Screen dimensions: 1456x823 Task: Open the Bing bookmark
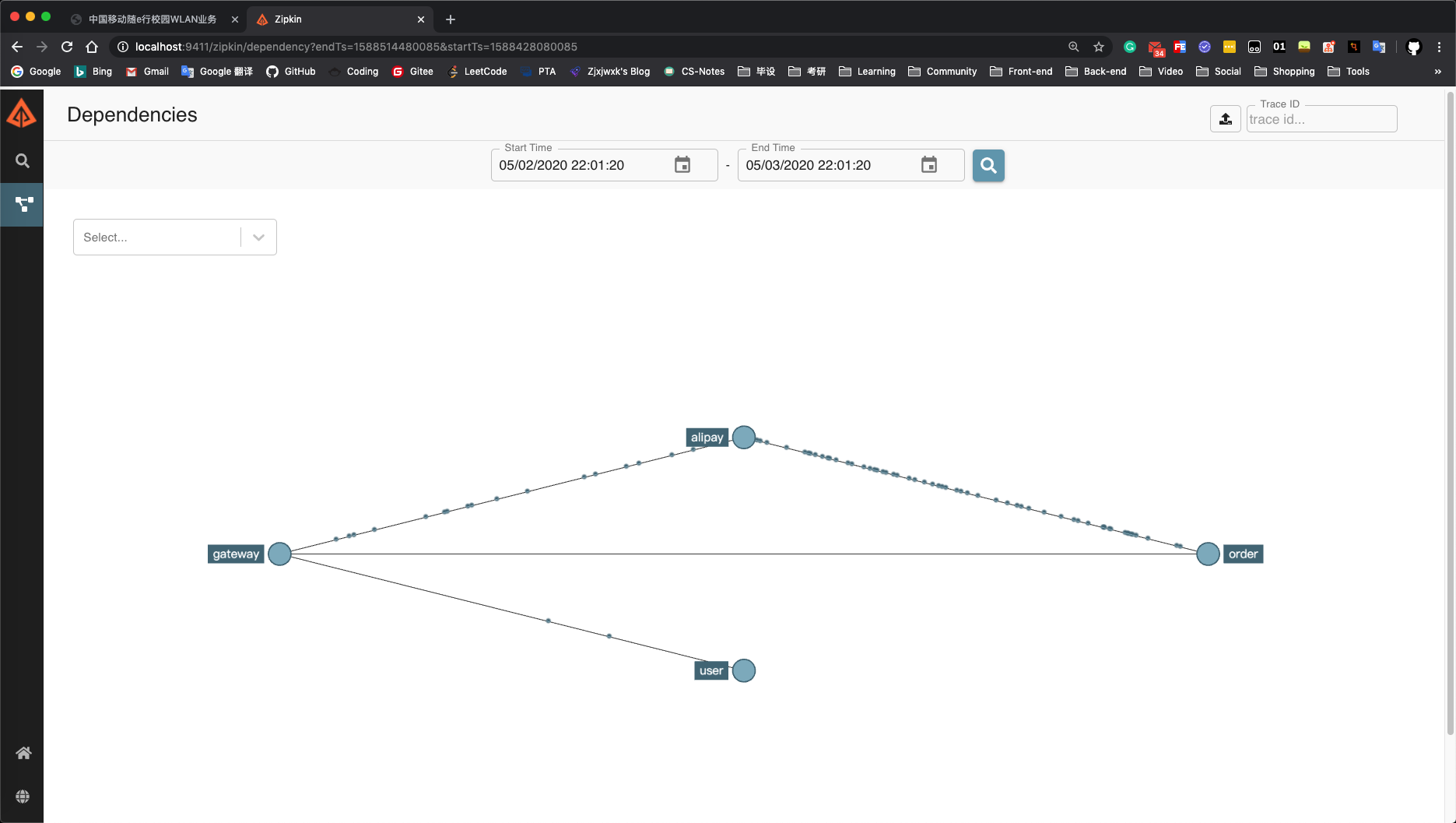pyautogui.click(x=93, y=71)
